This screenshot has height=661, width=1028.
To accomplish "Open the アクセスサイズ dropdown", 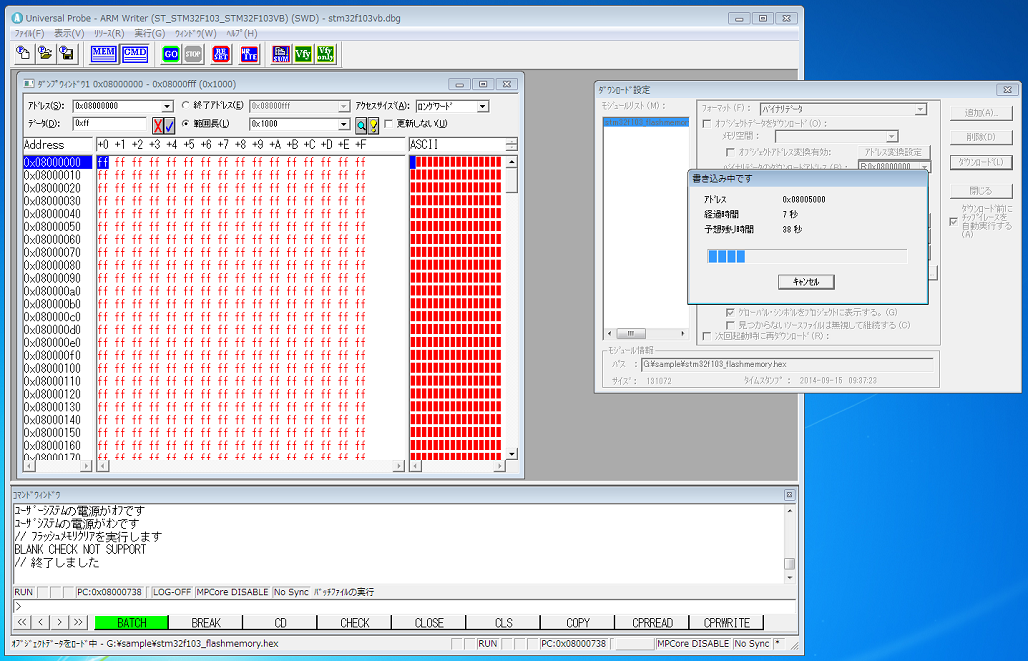I will tap(482, 106).
